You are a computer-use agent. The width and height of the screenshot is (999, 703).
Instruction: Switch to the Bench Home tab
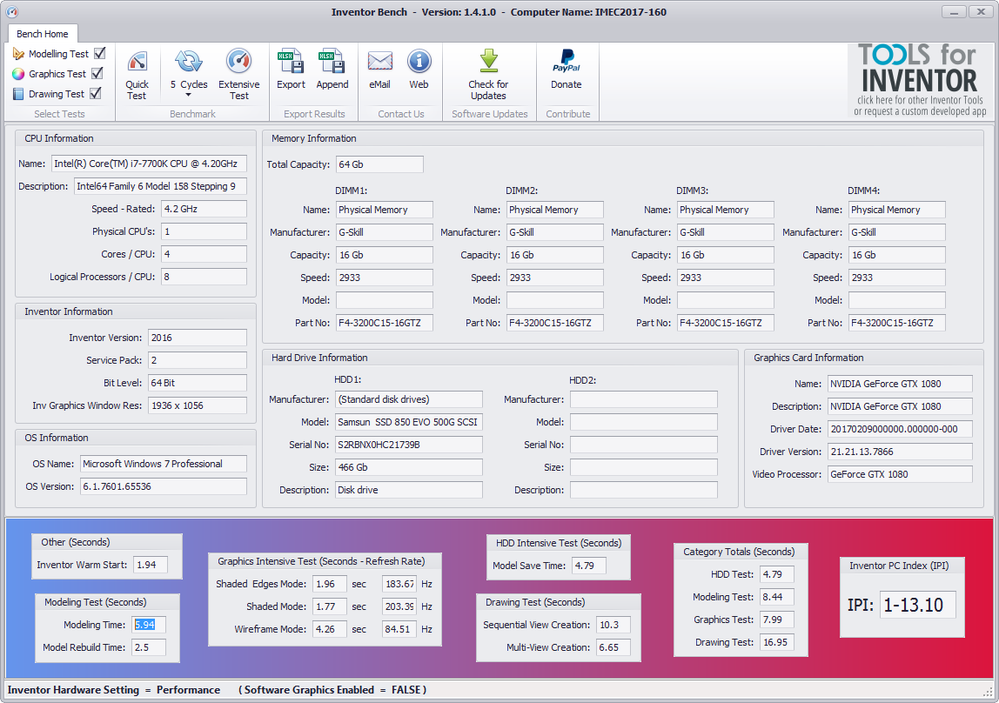(x=43, y=34)
